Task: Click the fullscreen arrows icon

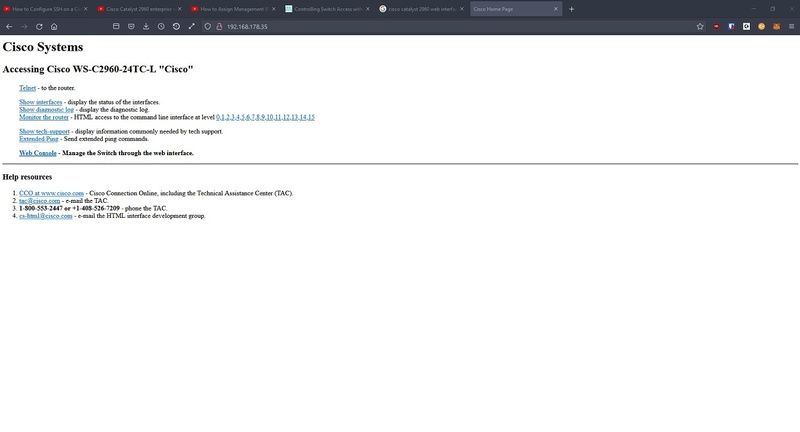Action: coord(191,27)
